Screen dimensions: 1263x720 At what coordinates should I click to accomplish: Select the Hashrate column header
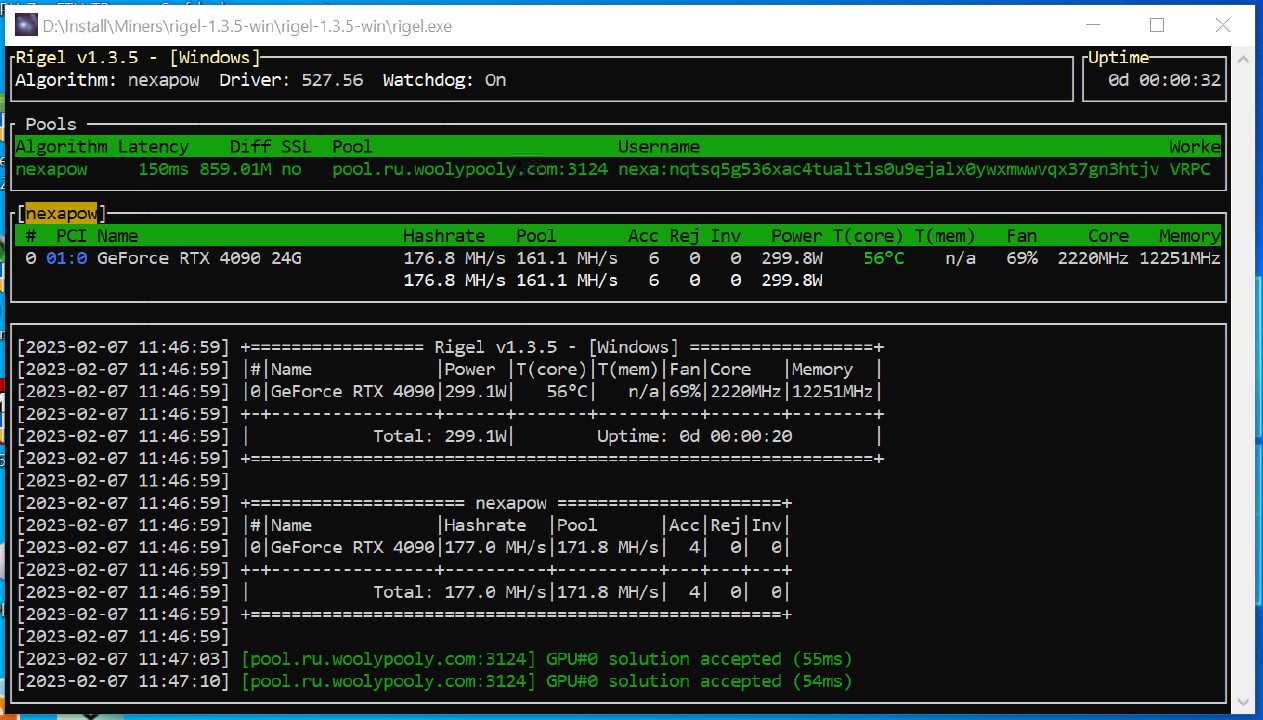[444, 235]
